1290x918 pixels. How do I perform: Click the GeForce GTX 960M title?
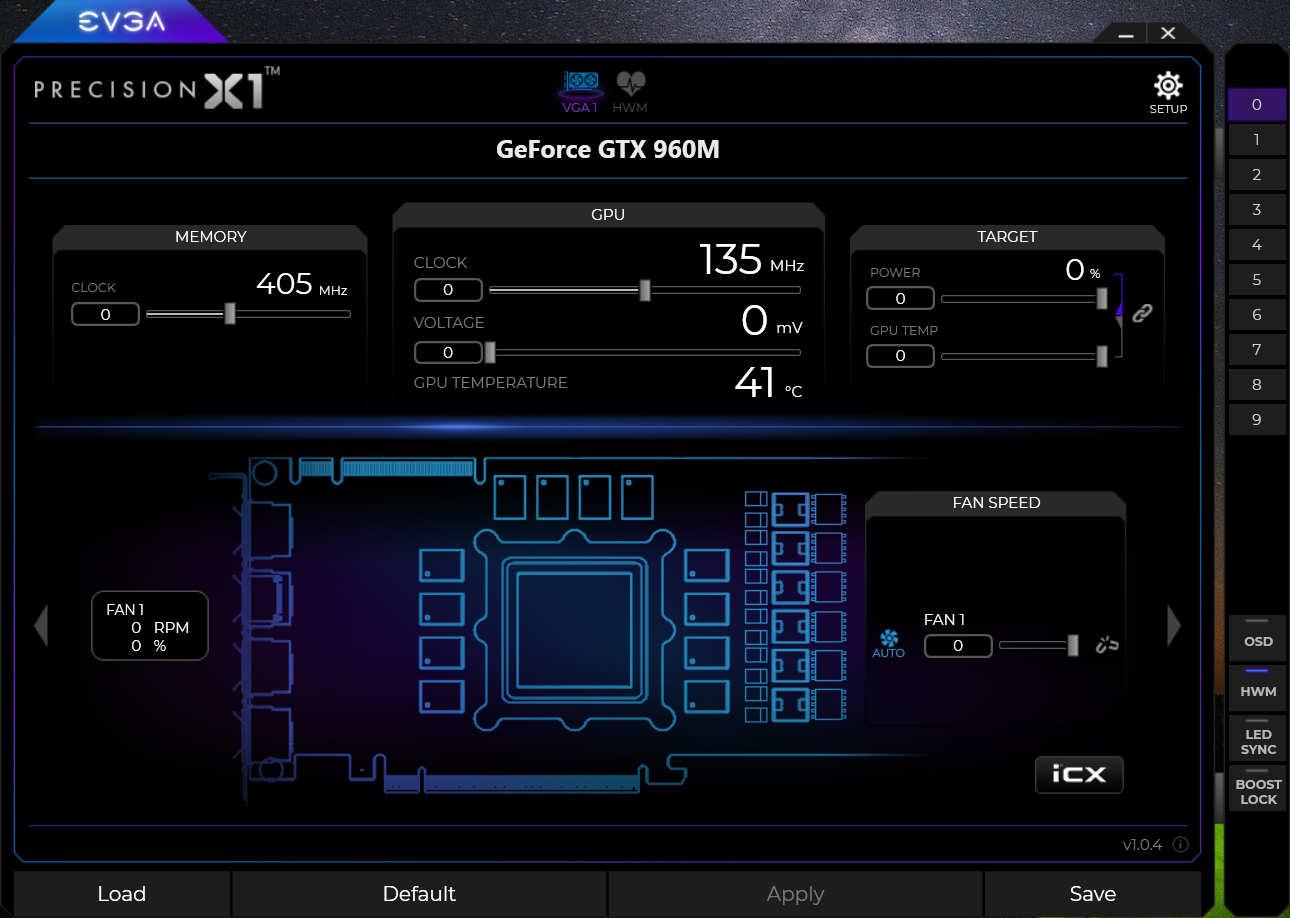click(608, 150)
